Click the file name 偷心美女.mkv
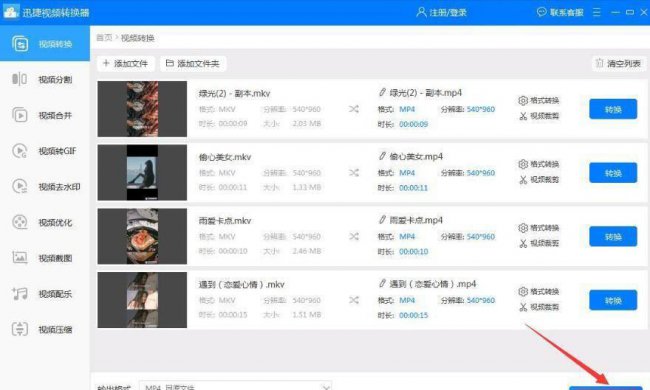The width and height of the screenshot is (650, 390). 225,157
